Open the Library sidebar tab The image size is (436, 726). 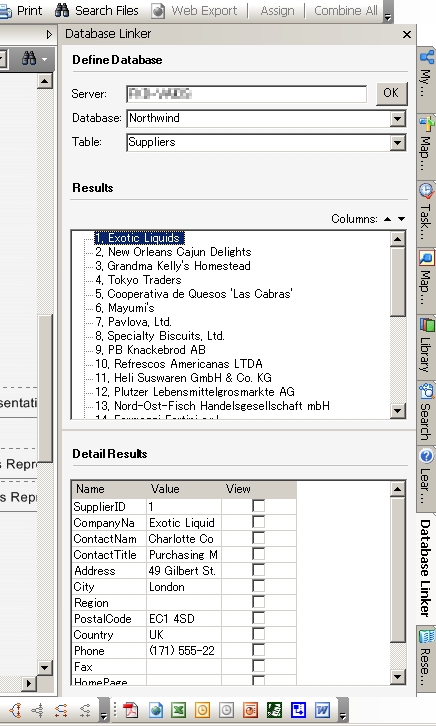point(426,347)
